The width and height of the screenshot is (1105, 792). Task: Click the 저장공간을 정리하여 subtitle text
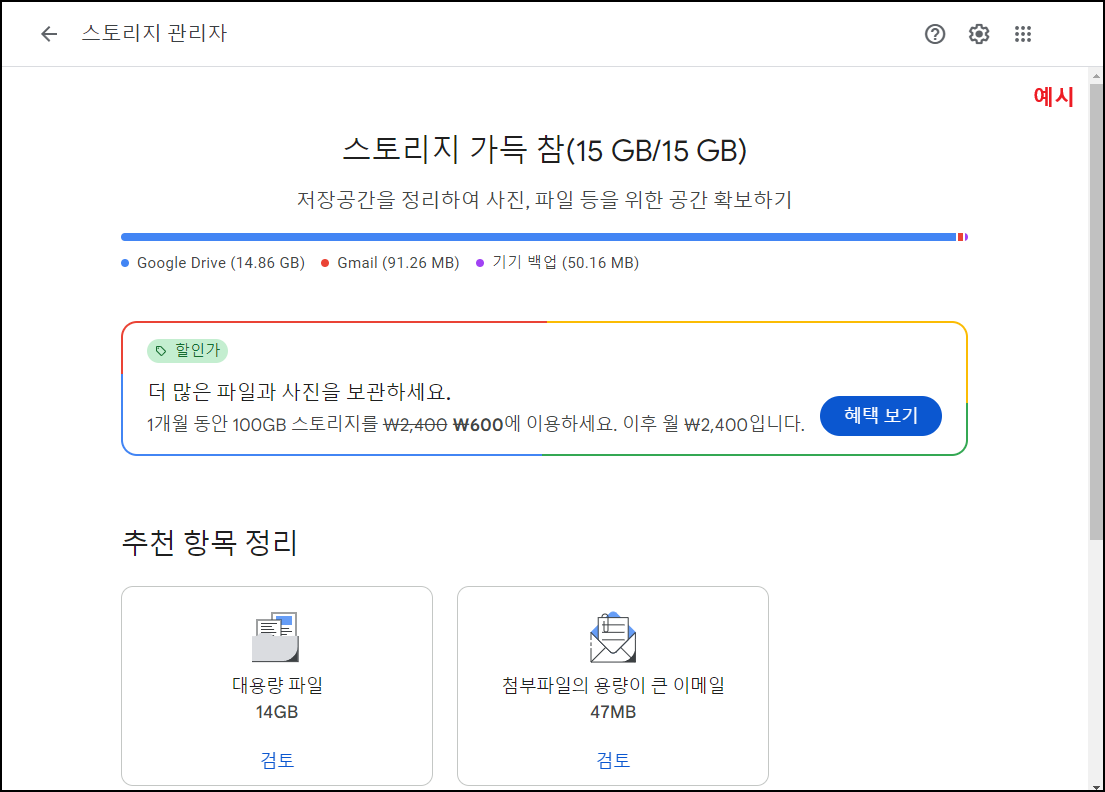click(544, 199)
